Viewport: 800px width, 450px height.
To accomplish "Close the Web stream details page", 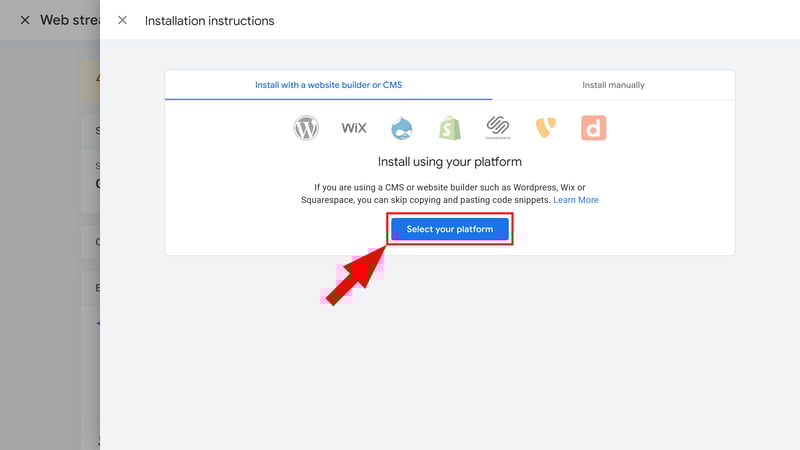I will coord(25,20).
